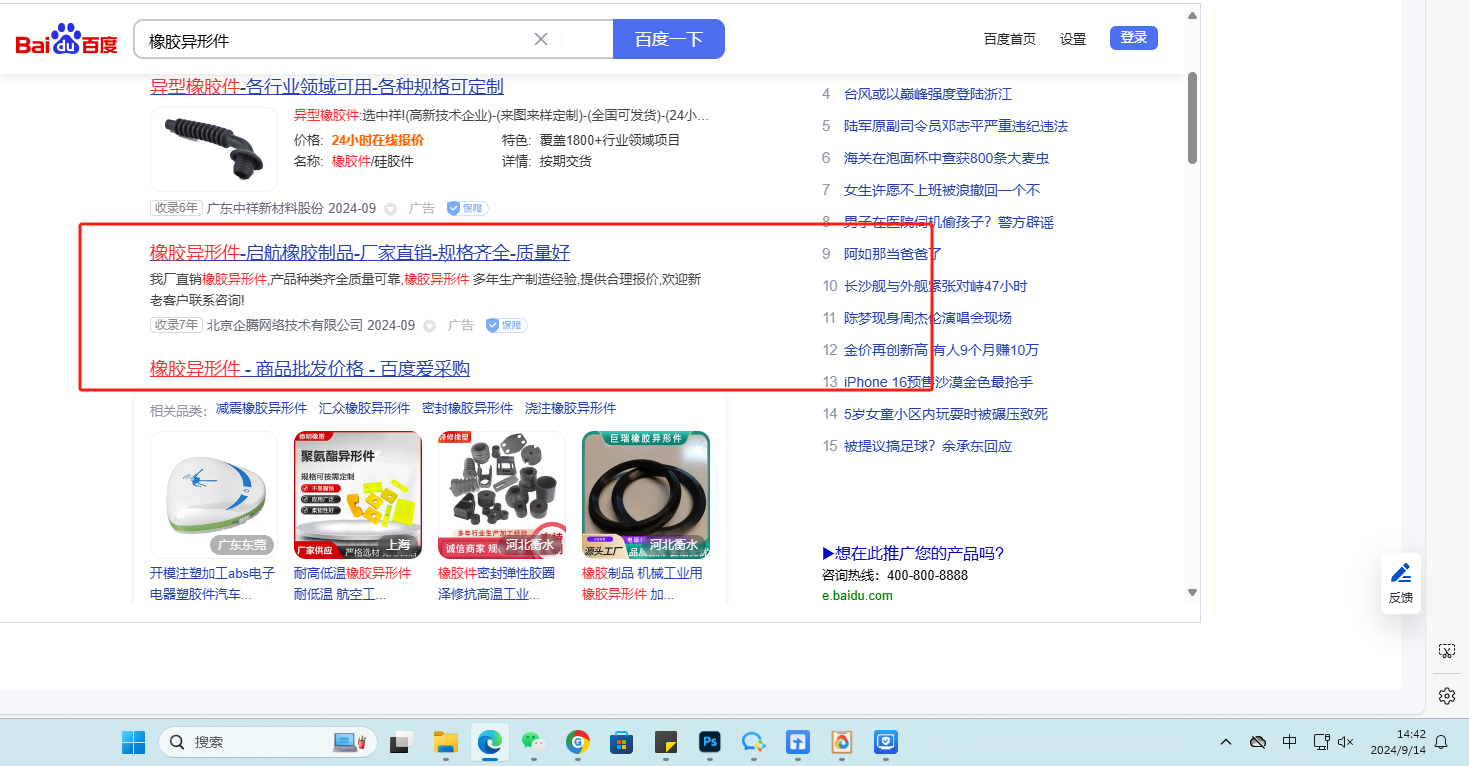Open hot search 海关在泡面杯中查获800条大麦虫
The width and height of the screenshot is (1469, 766).
click(x=946, y=158)
